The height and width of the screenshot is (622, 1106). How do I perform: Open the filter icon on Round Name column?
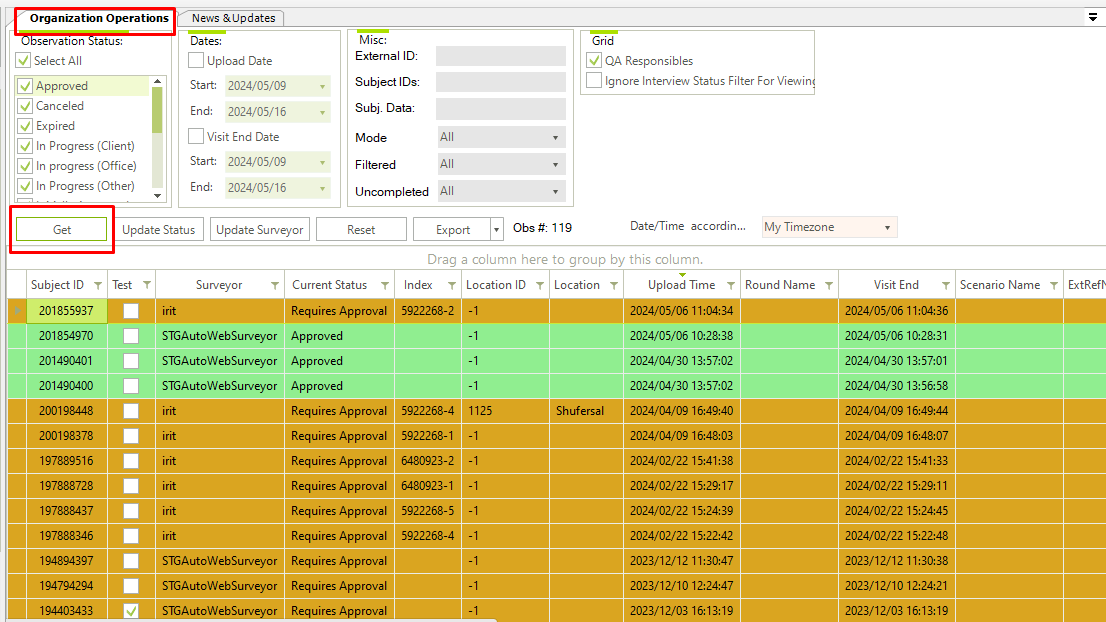[829, 285]
